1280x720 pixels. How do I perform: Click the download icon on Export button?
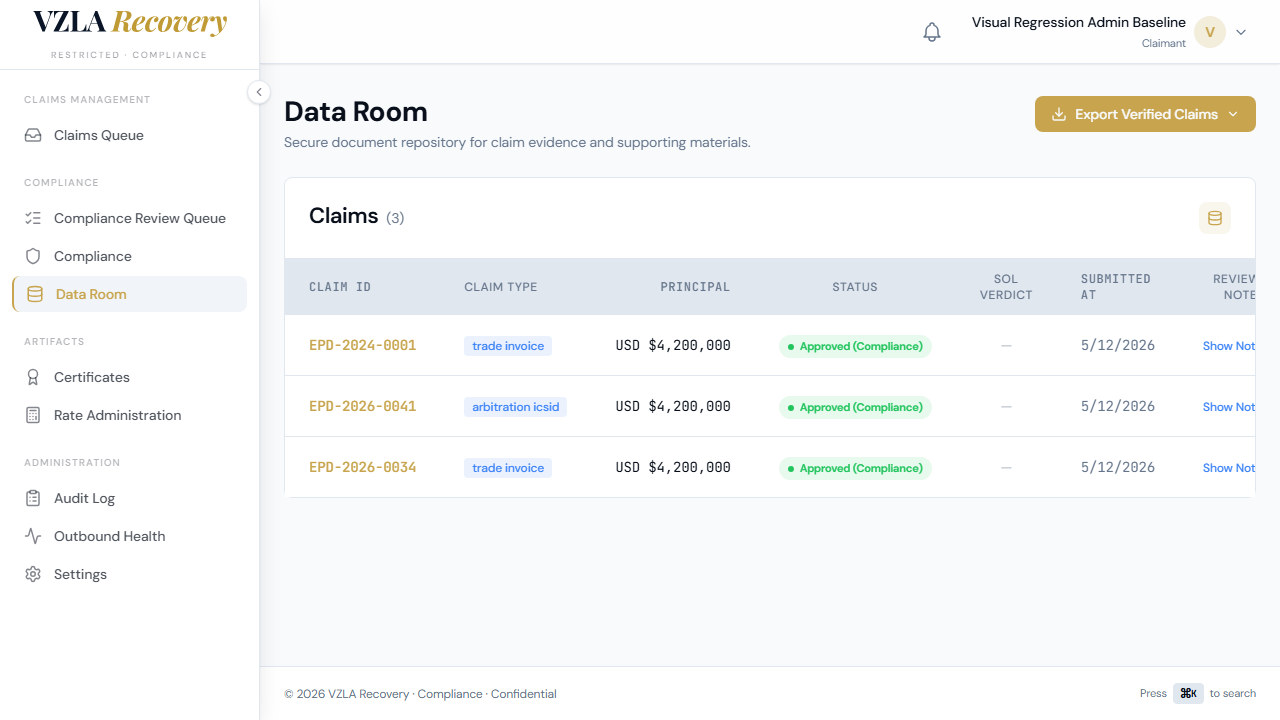pos(1059,114)
